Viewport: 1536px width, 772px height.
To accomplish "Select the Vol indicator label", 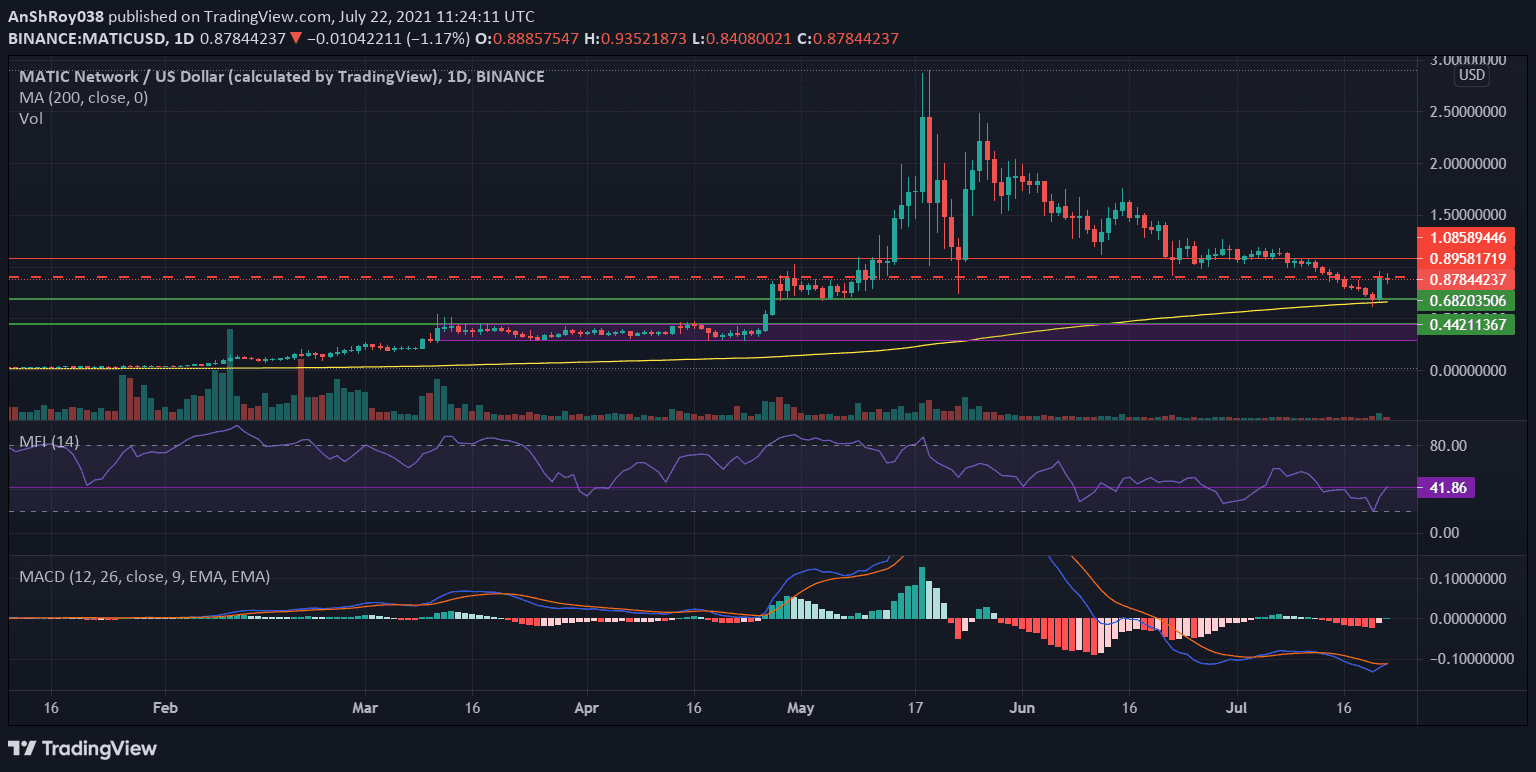I will pos(31,118).
